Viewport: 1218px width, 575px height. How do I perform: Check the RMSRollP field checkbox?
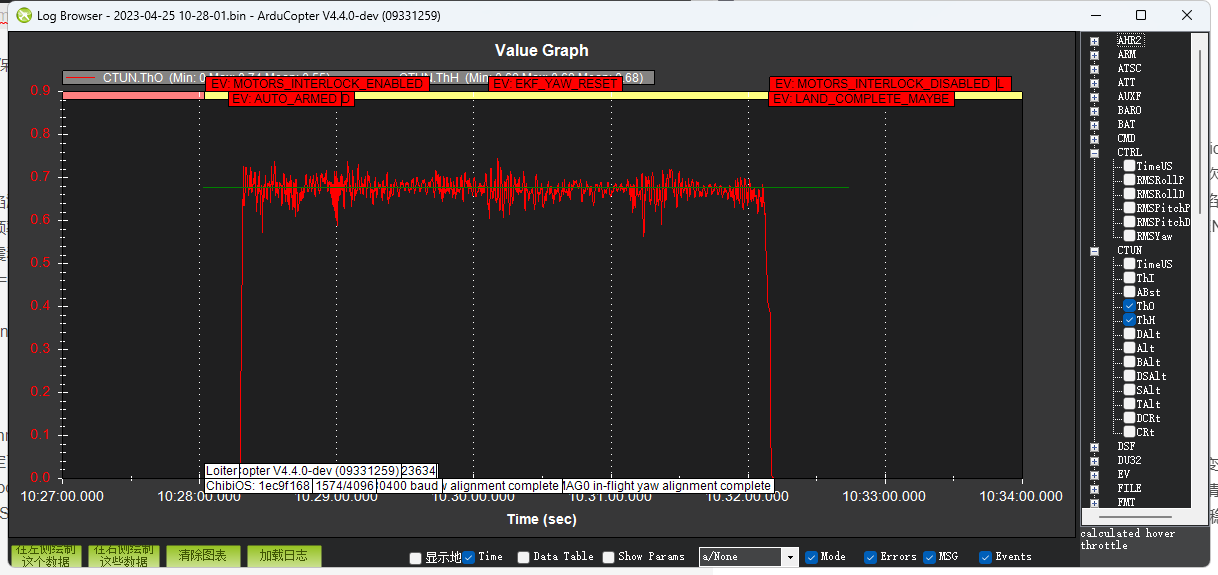[x=1129, y=180]
